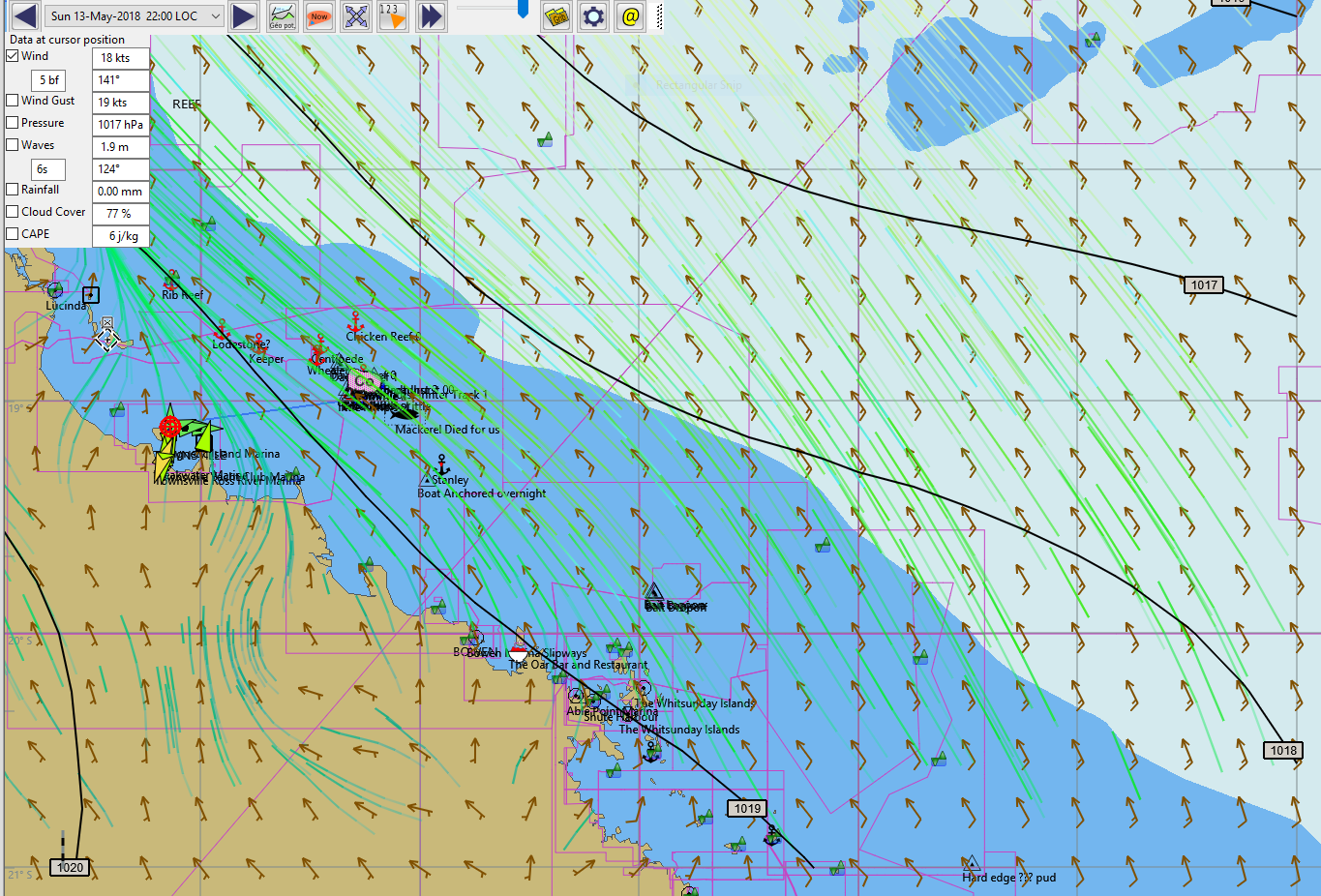Screen dimensions: 1321x896
Task: Click the 1019 isobar label
Action: click(x=747, y=809)
